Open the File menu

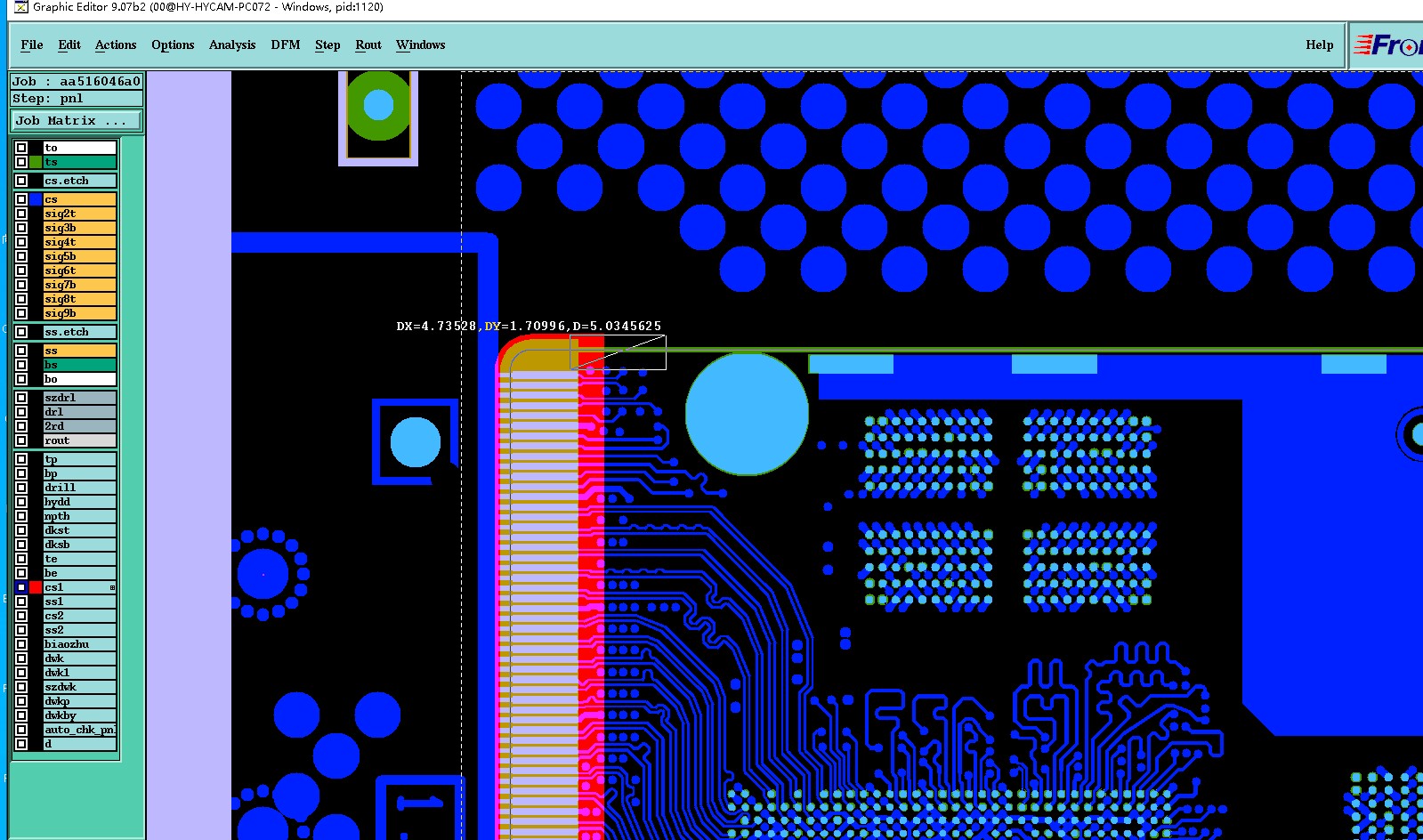click(32, 44)
